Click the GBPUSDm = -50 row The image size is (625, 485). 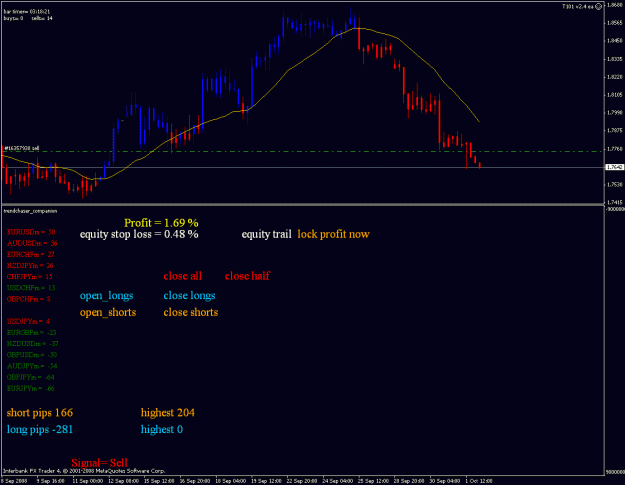(x=32, y=355)
